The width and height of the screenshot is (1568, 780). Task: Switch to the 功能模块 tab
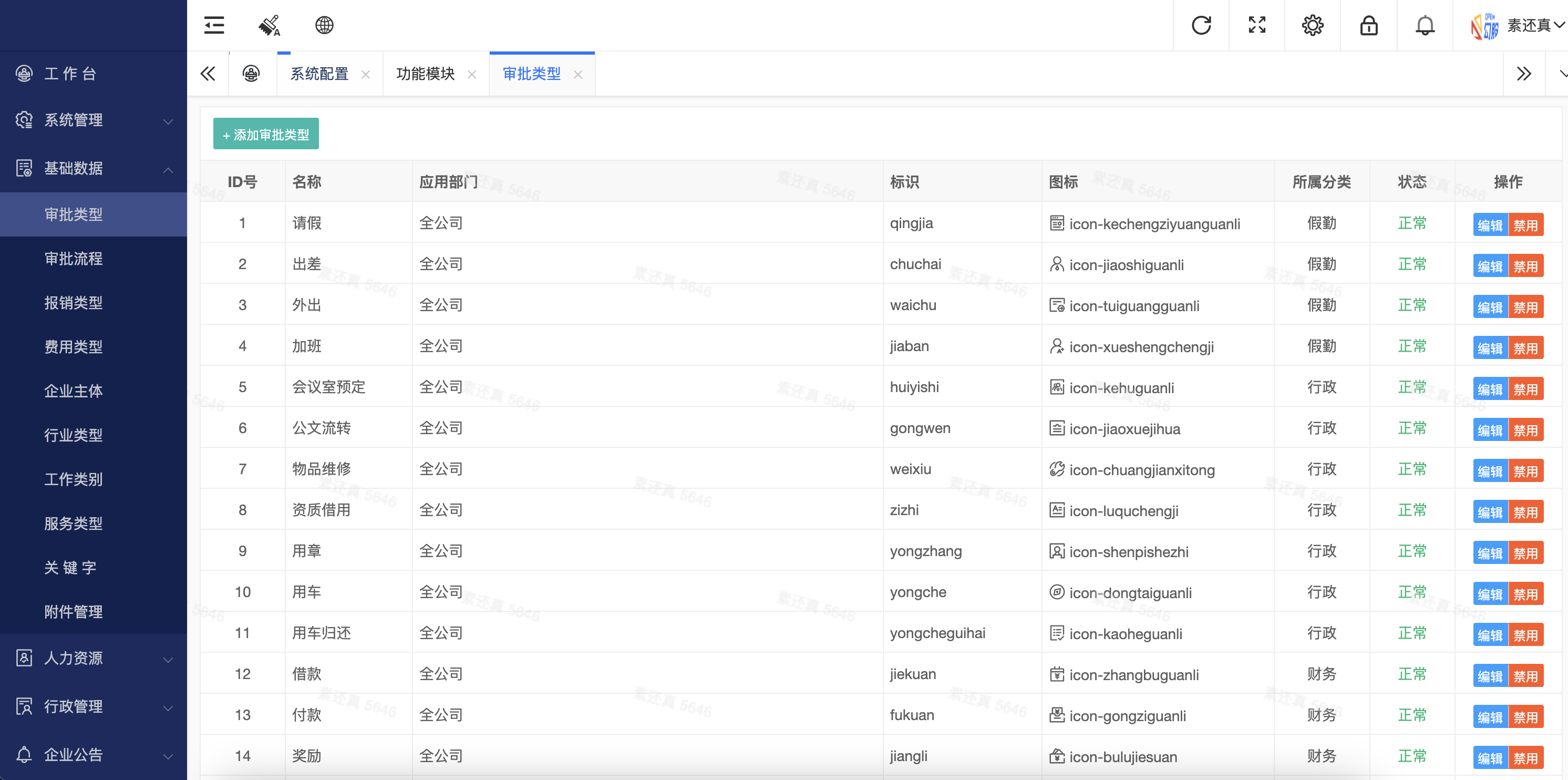426,74
